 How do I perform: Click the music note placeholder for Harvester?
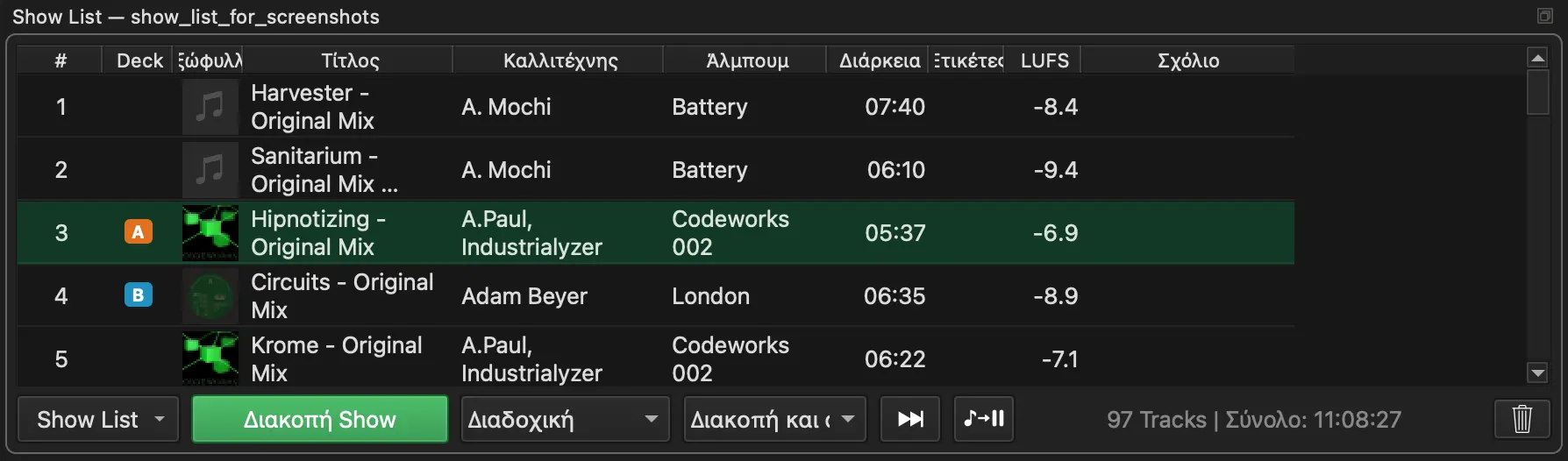point(210,107)
